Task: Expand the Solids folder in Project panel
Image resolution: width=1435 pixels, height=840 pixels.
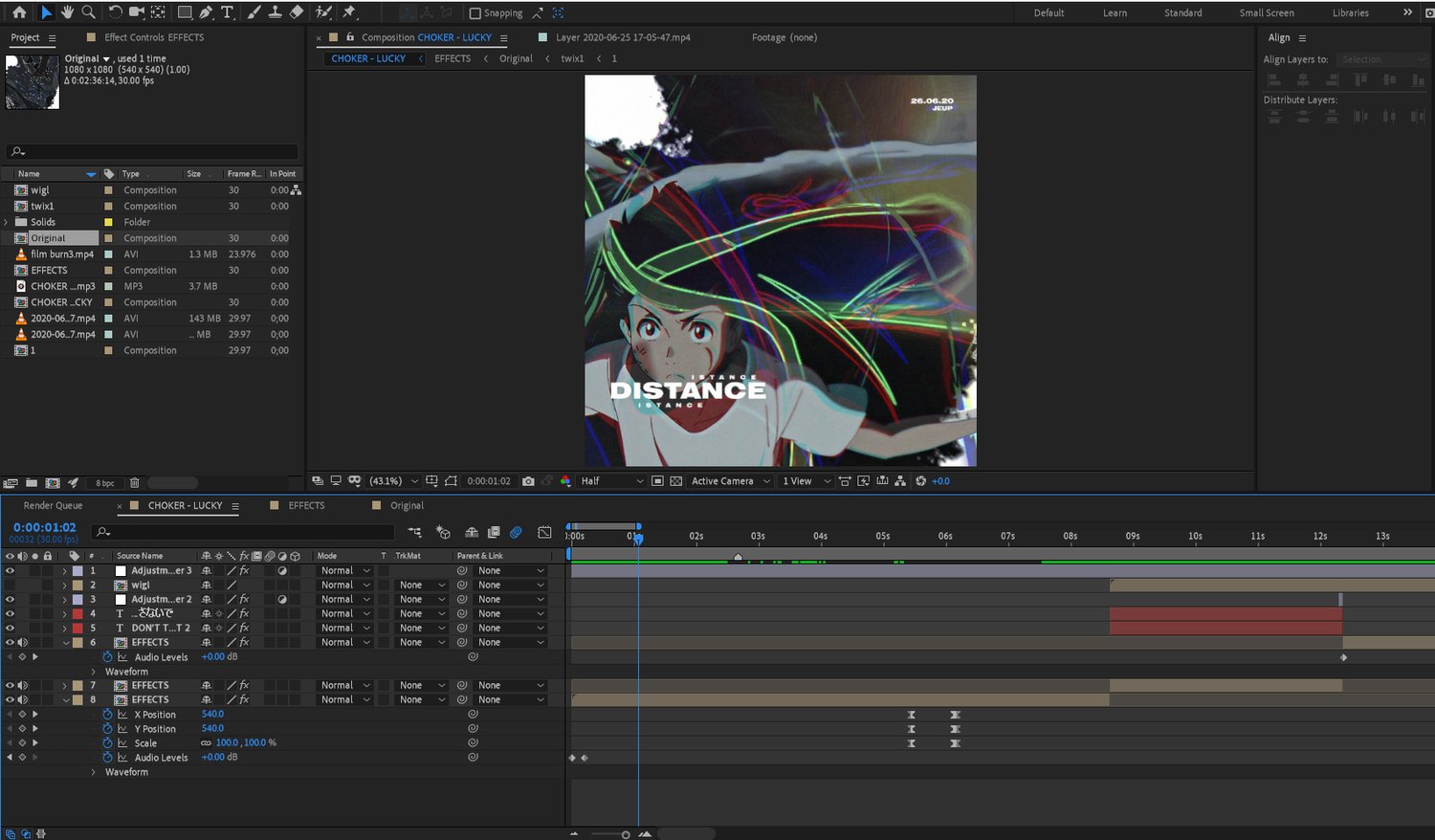Action: 7,222
